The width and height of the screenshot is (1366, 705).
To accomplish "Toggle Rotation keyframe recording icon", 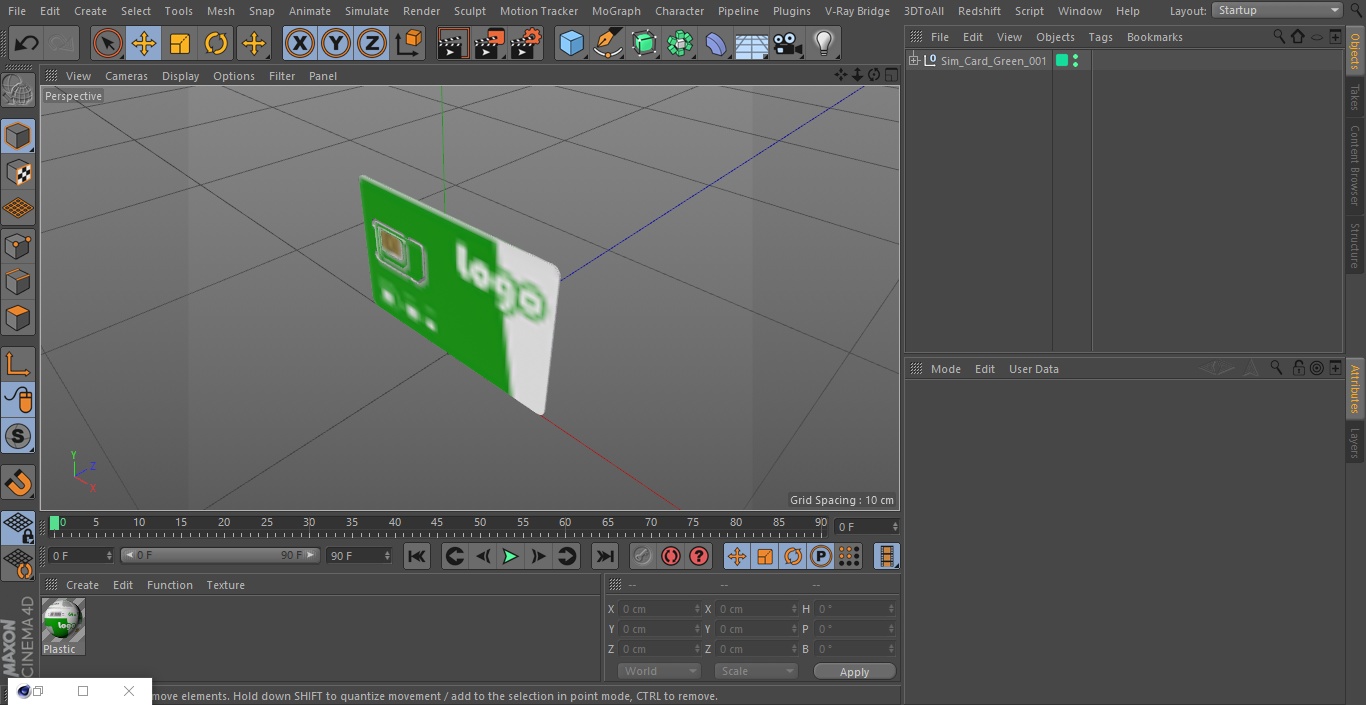I will click(793, 556).
